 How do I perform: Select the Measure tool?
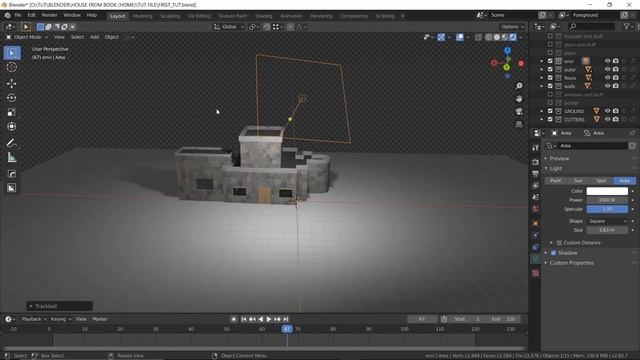click(x=12, y=158)
